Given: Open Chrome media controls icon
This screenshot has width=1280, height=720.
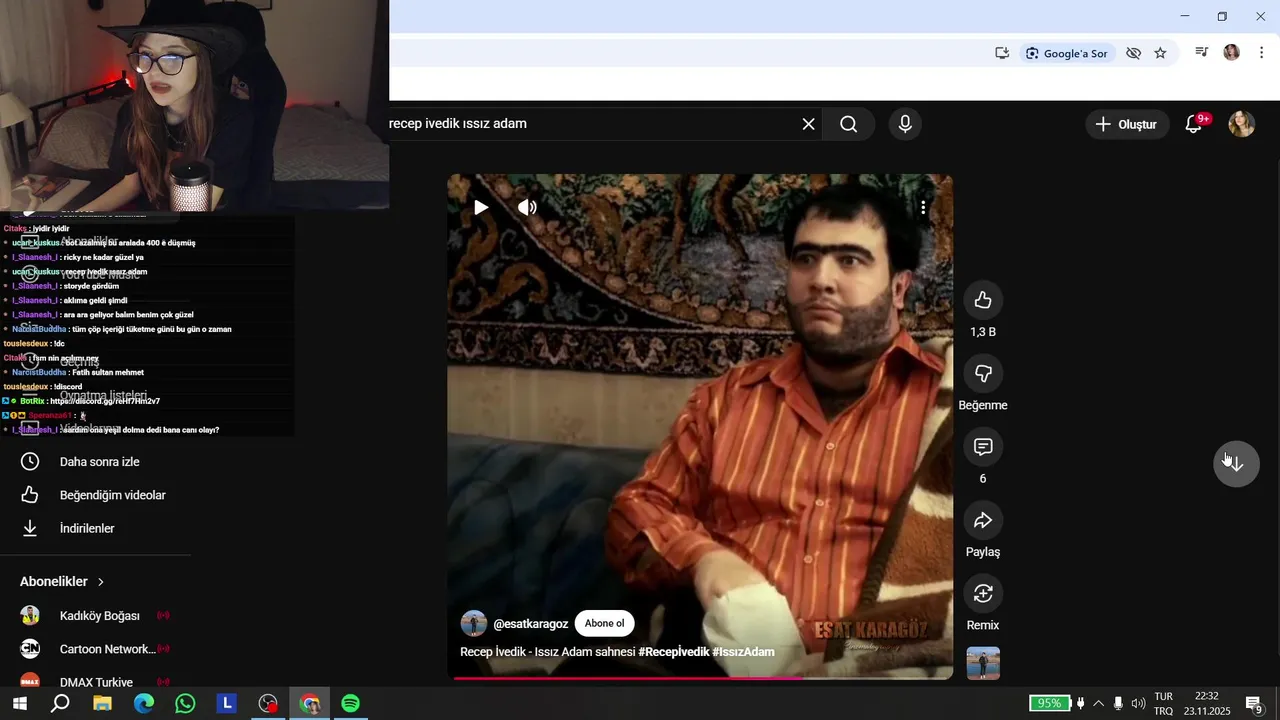Looking at the screenshot, I should point(1202,53).
